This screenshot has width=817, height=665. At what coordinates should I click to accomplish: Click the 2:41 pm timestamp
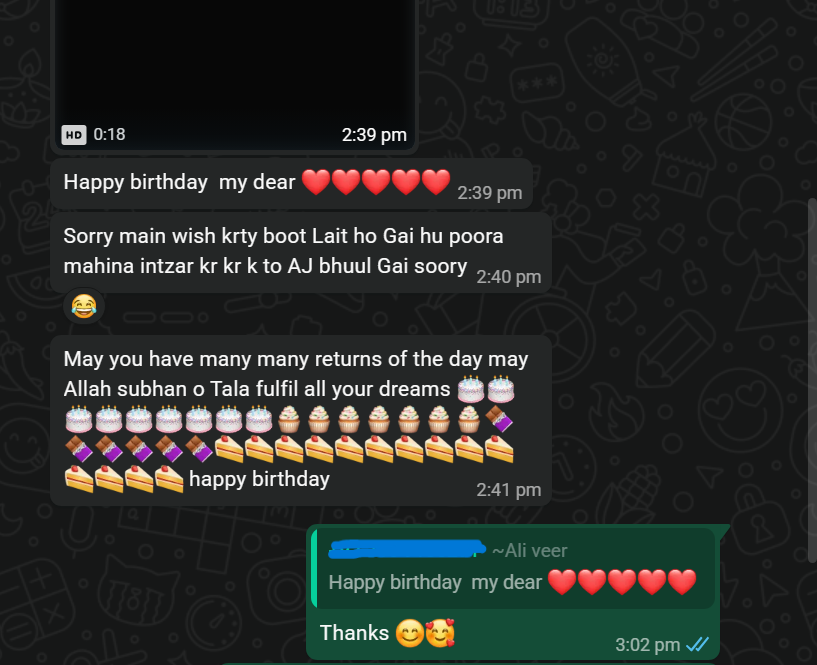click(509, 490)
